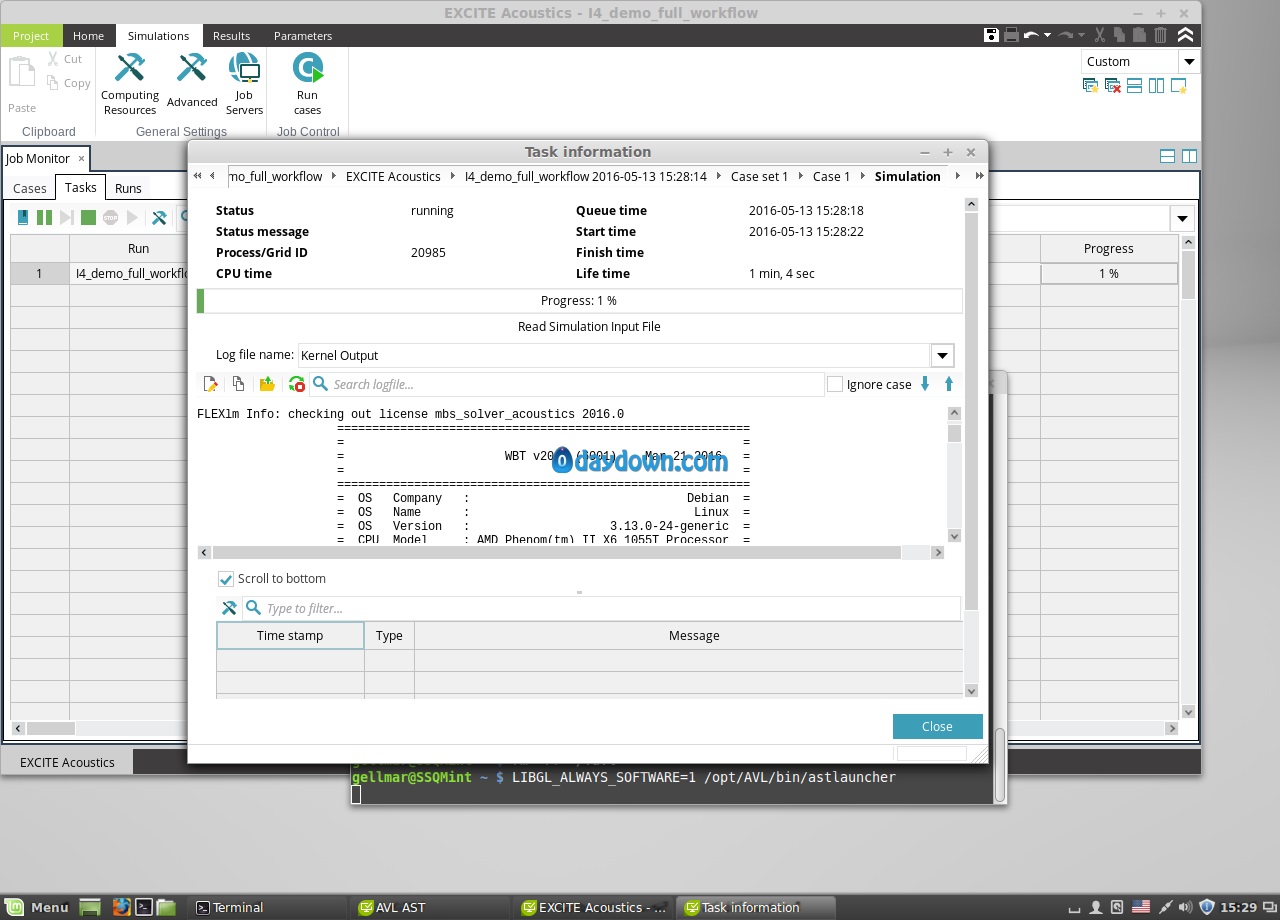1280x920 pixels.
Task: Open Advanced general settings
Action: [192, 80]
